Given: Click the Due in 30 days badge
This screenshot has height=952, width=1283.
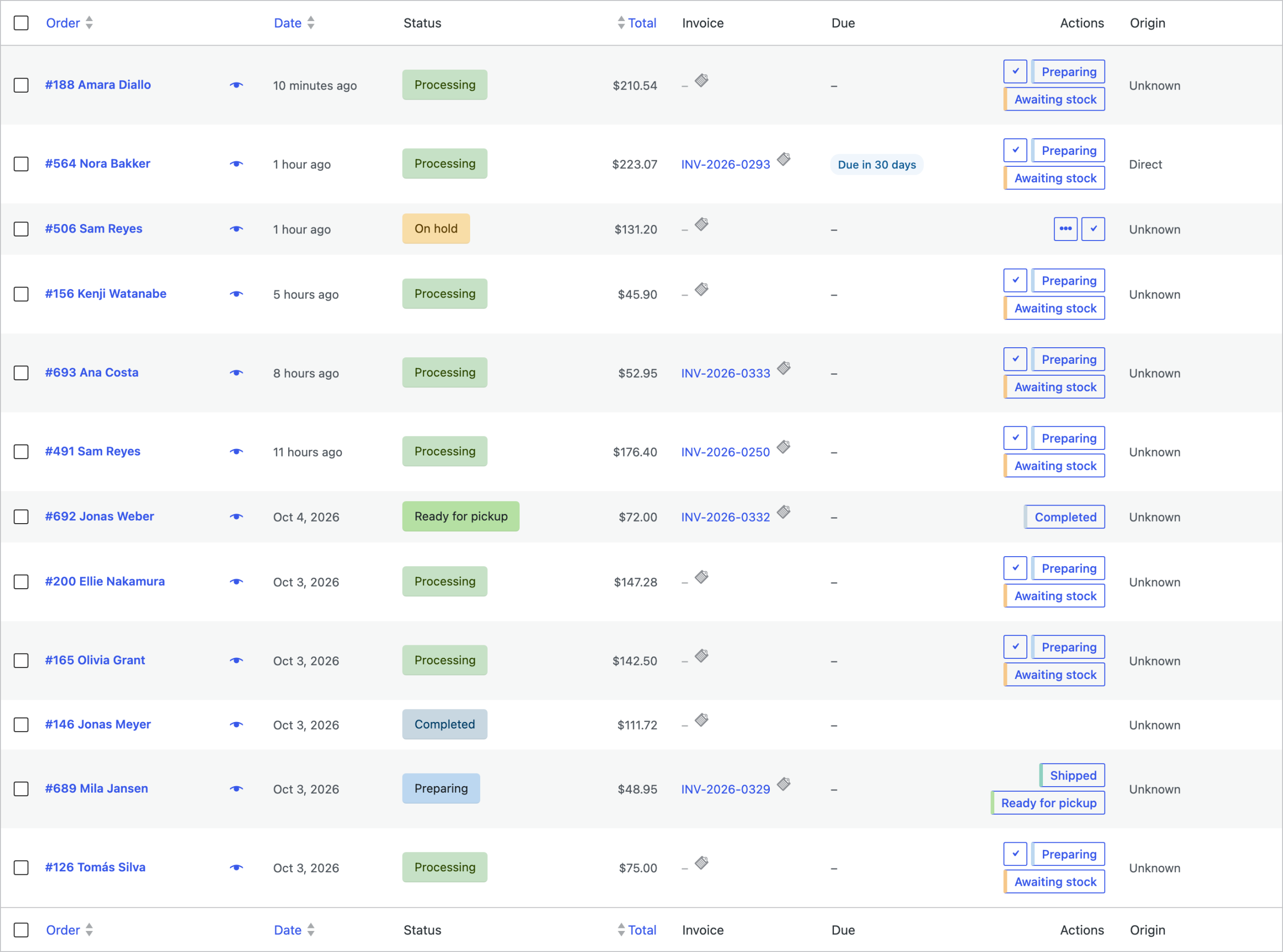Looking at the screenshot, I should [877, 165].
